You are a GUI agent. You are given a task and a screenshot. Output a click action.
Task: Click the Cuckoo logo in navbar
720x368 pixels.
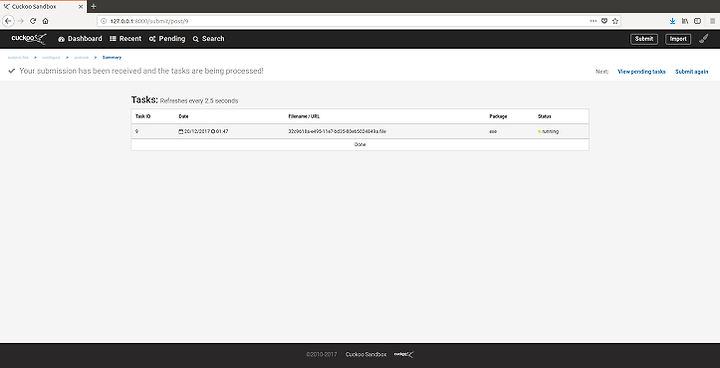coord(28,39)
